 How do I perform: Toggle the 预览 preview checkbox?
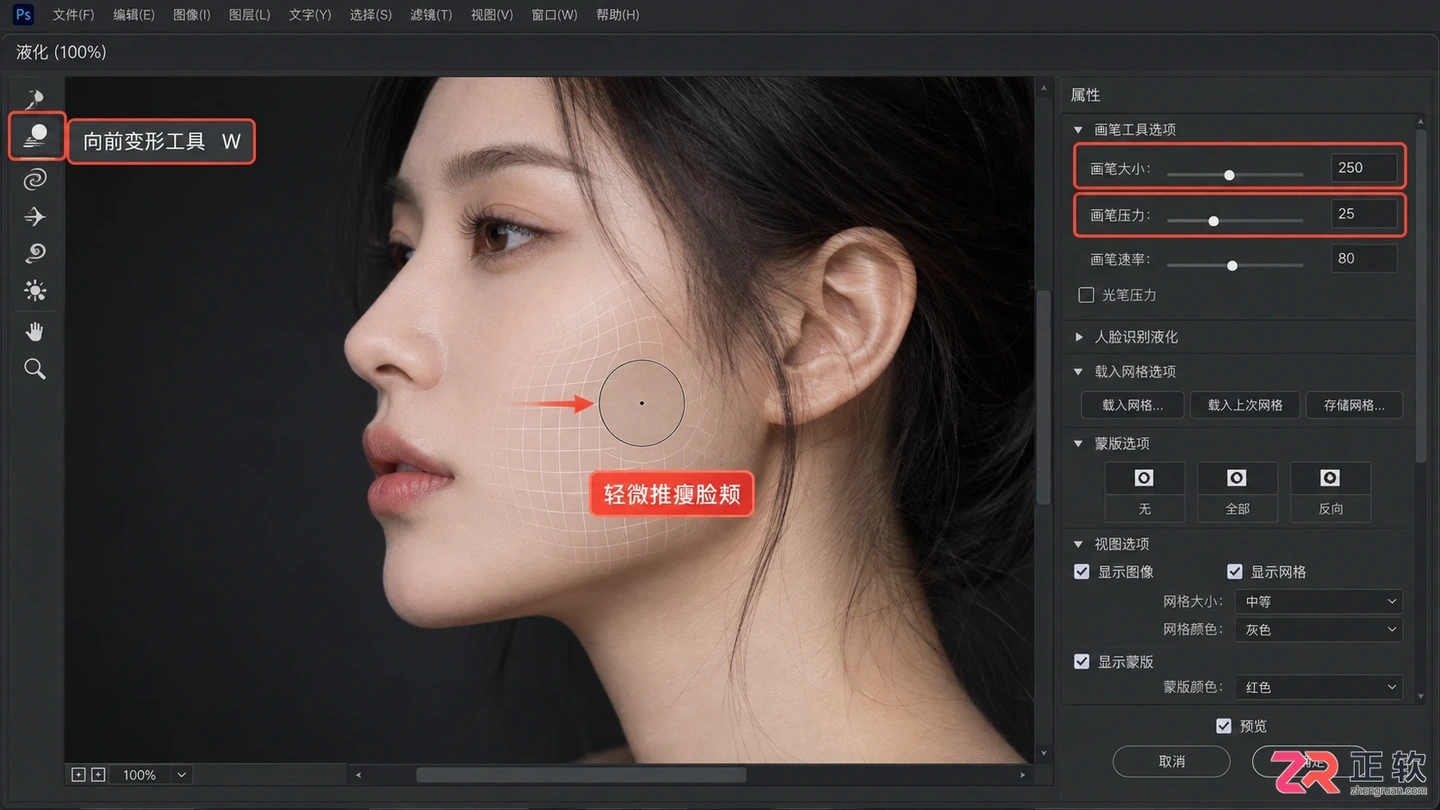[1224, 726]
